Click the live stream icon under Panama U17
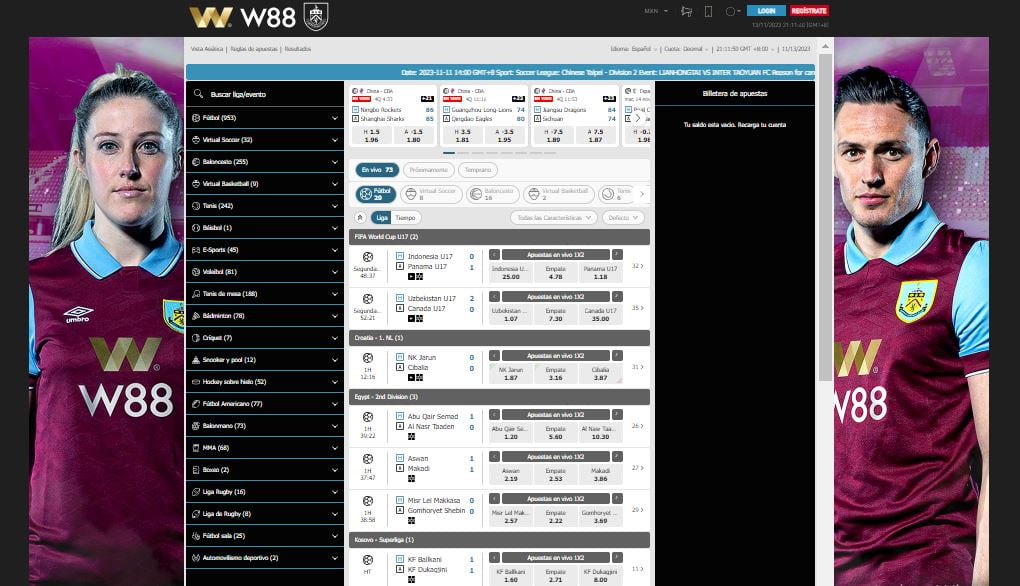The height and width of the screenshot is (586, 1020). tap(411, 276)
